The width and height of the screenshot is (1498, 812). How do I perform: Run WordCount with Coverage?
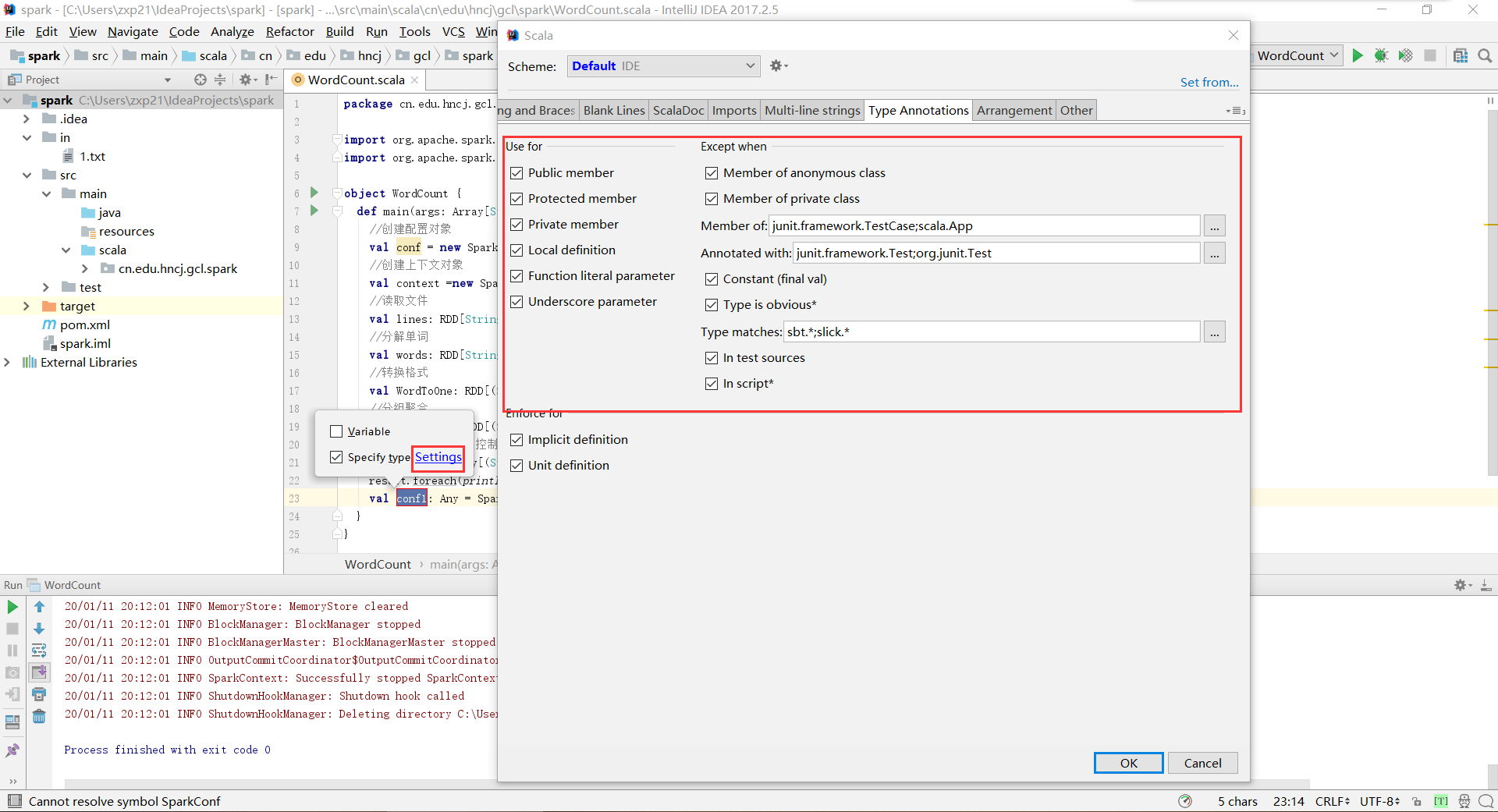1404,55
